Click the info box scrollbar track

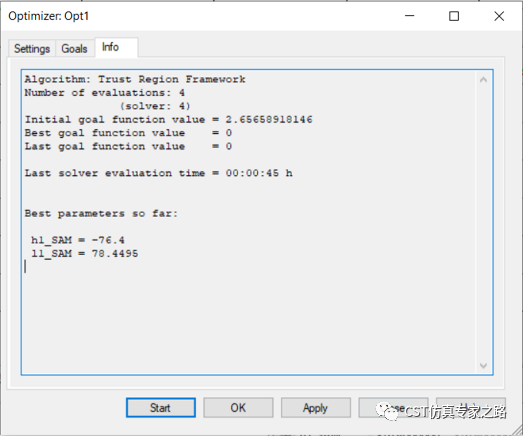click(x=483, y=223)
